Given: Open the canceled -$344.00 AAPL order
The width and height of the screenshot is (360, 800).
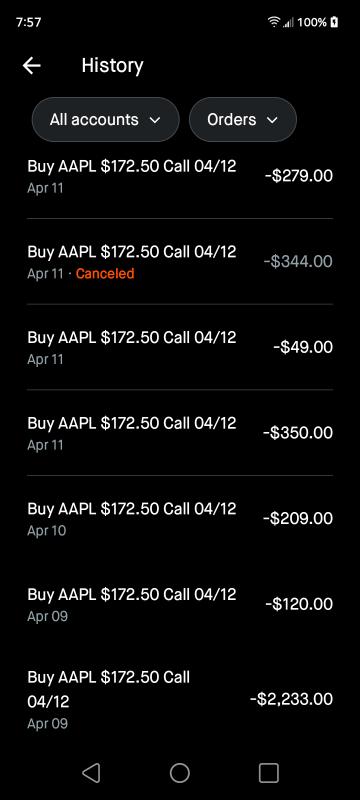Looking at the screenshot, I should coord(180,262).
